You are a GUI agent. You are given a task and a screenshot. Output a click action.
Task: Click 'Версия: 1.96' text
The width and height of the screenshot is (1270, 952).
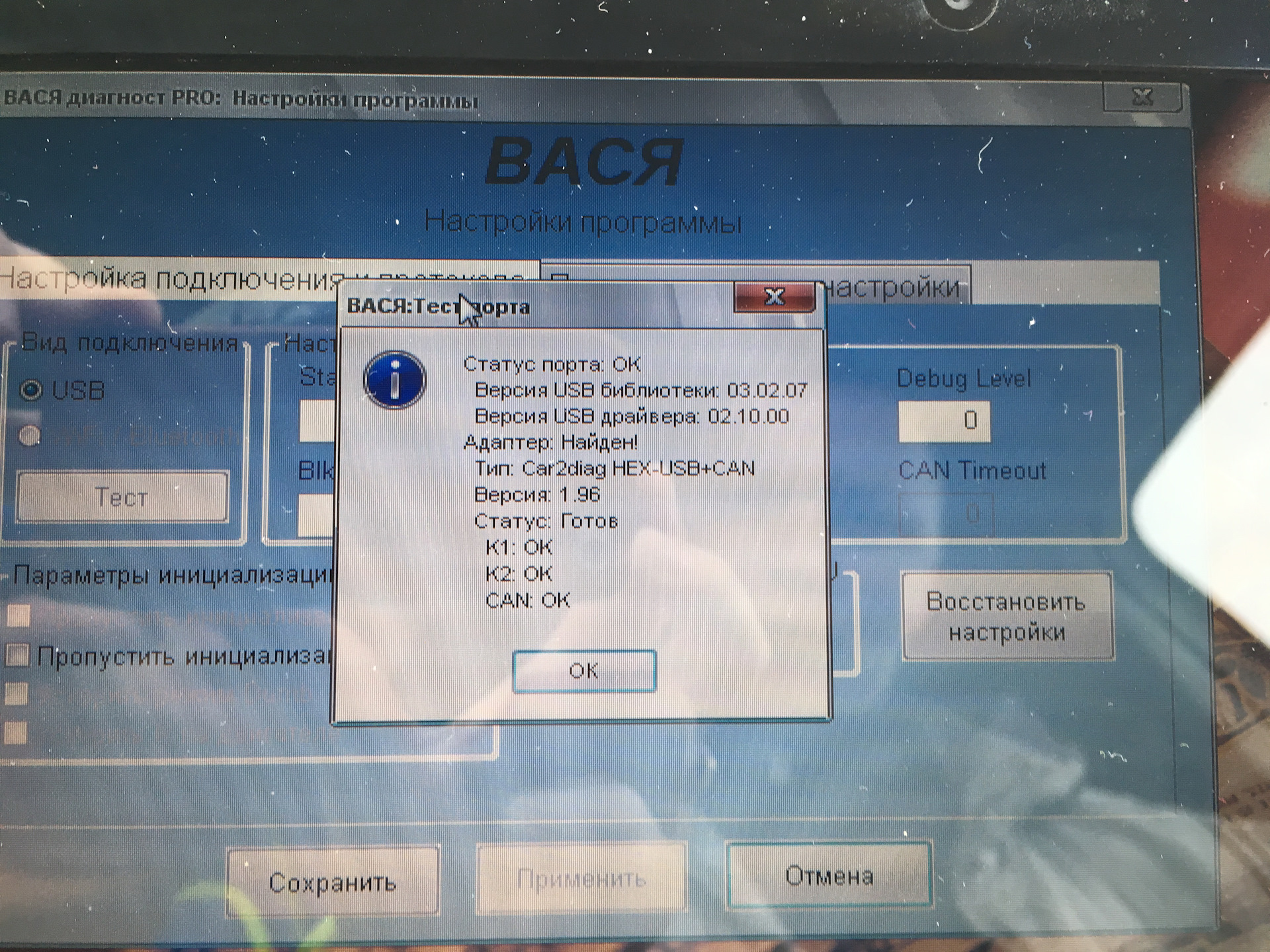coord(537,495)
